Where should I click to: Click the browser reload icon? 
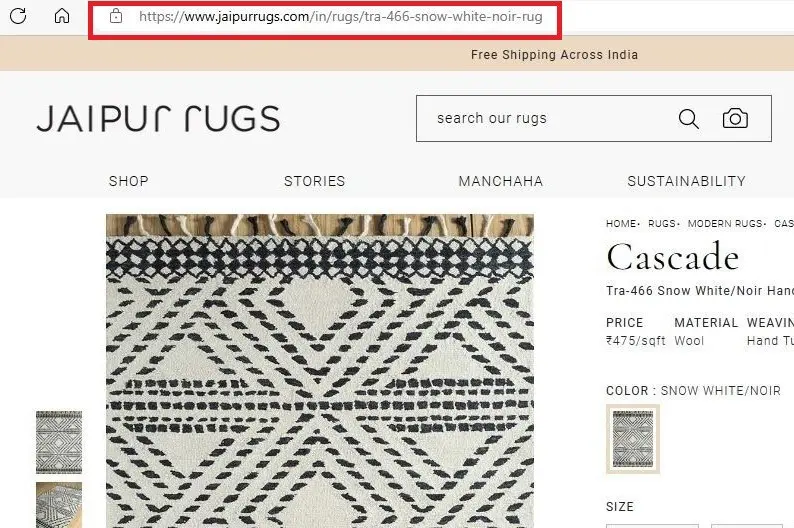click(18, 16)
